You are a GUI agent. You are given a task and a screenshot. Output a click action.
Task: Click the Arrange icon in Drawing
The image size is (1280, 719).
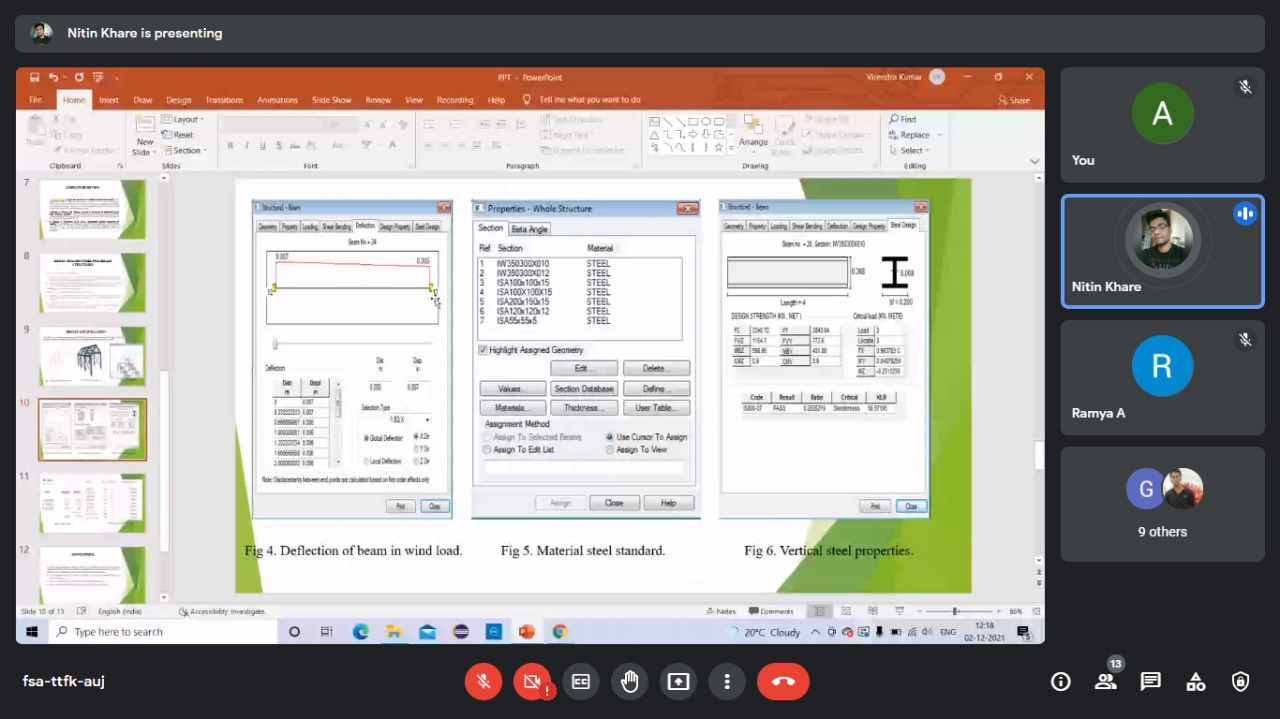point(754,125)
